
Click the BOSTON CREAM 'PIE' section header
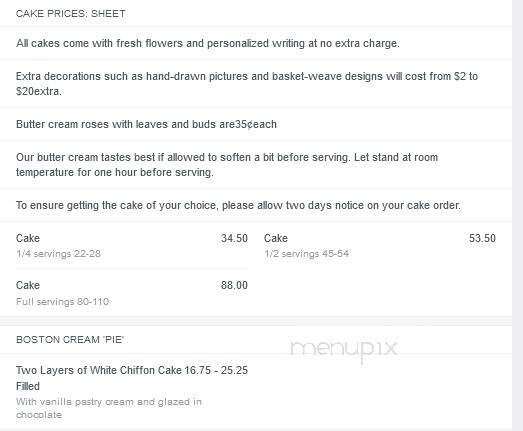tap(70, 340)
